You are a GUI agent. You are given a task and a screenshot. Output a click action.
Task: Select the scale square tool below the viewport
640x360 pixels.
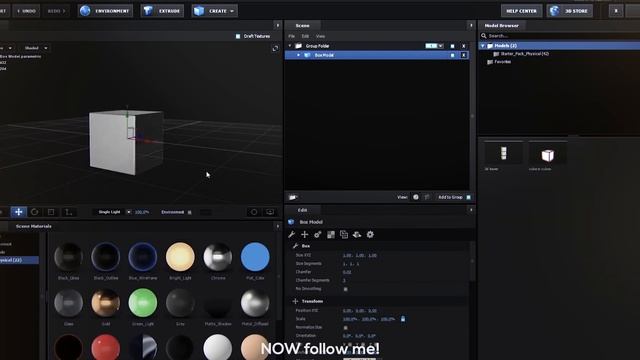coord(51,212)
